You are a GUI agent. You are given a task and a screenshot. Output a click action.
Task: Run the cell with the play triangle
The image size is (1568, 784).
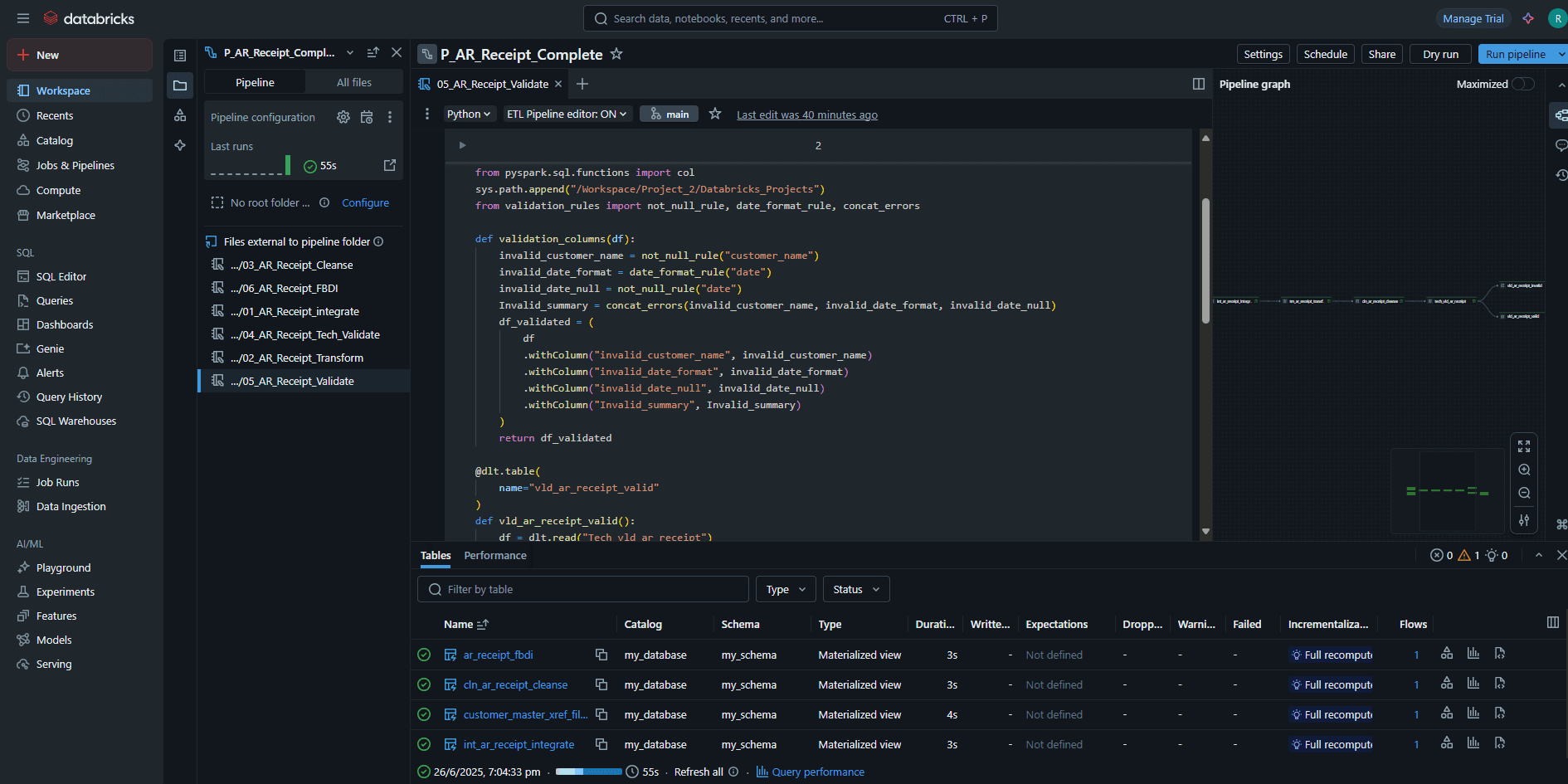pos(462,145)
